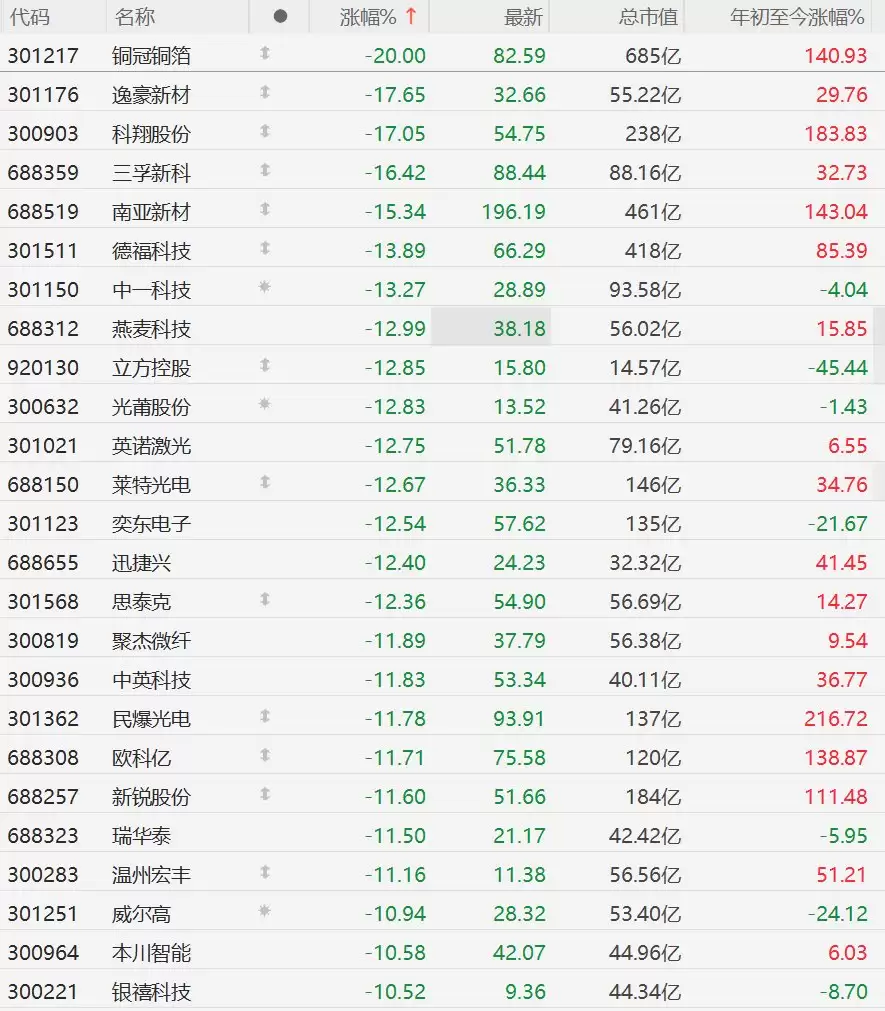Sort by the 代码 column header

click(30, 17)
